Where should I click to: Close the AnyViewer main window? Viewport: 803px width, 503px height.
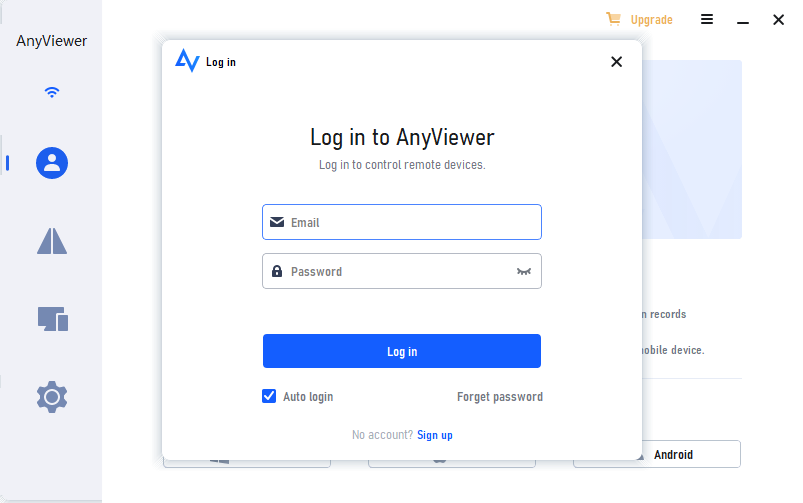[x=778, y=19]
